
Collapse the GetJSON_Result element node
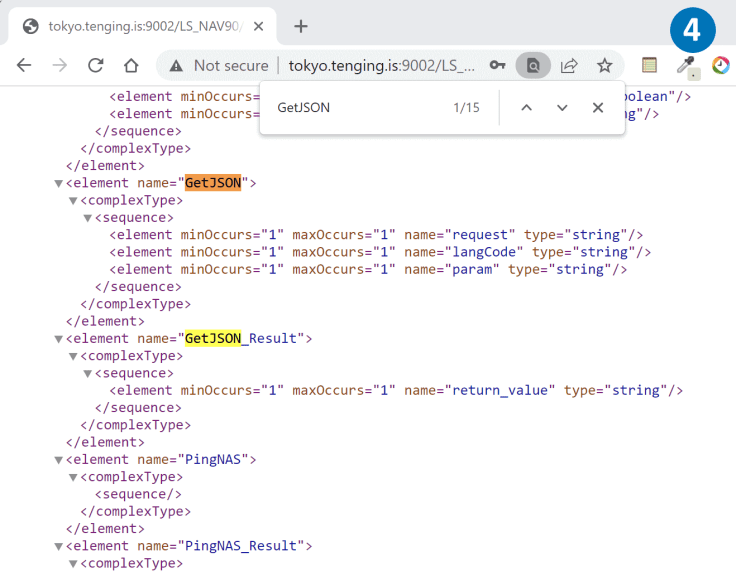[59, 339]
